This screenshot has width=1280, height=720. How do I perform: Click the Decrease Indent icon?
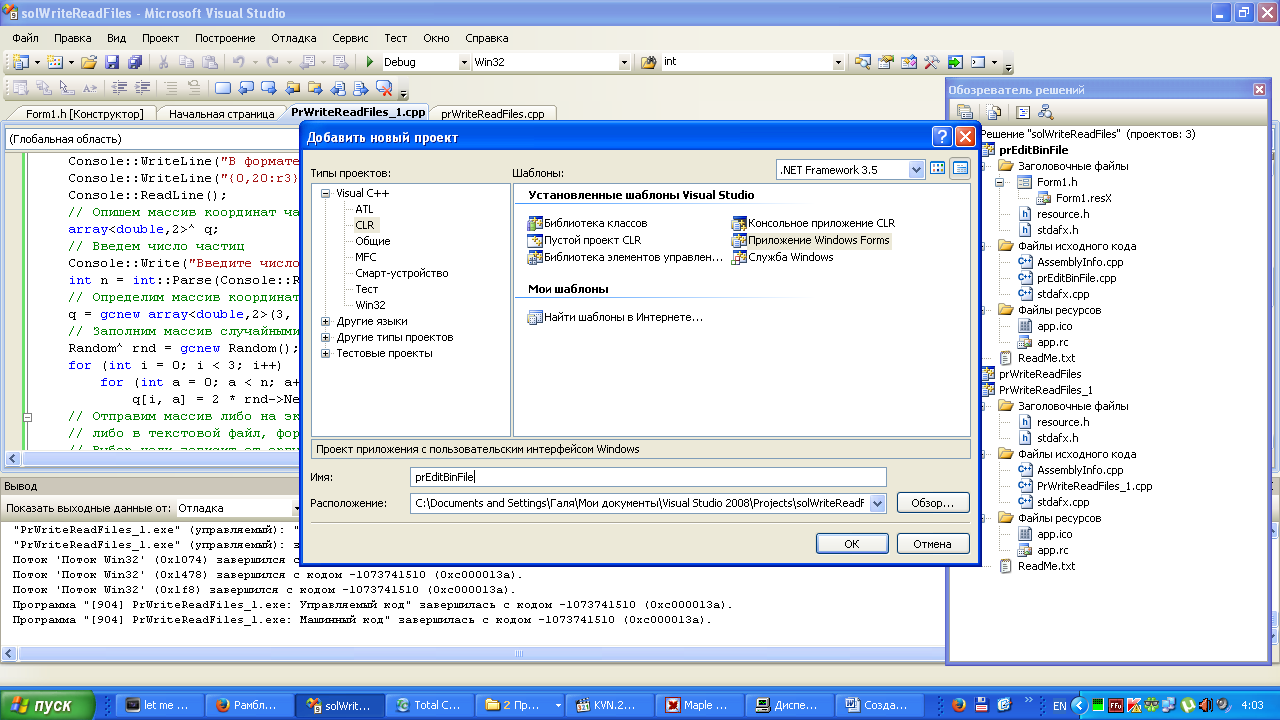point(120,88)
